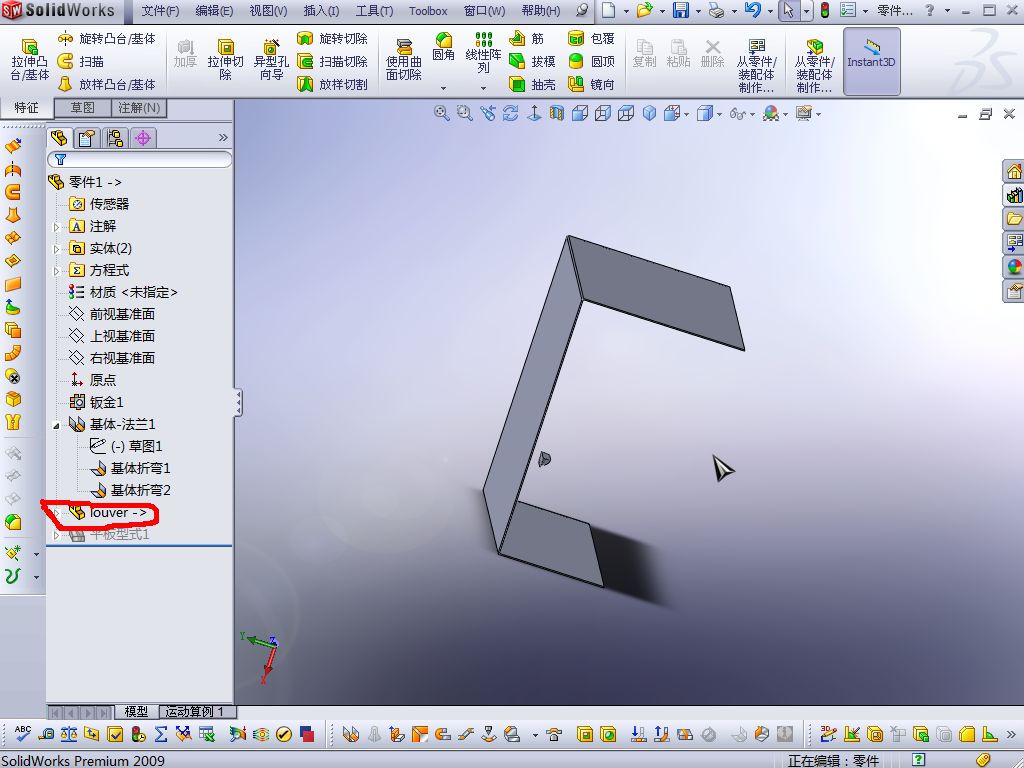This screenshot has width=1024, height=768.
Task: Choose the Revolved Boss/Base (旋转凸台/基体) tool
Action: coord(107,39)
